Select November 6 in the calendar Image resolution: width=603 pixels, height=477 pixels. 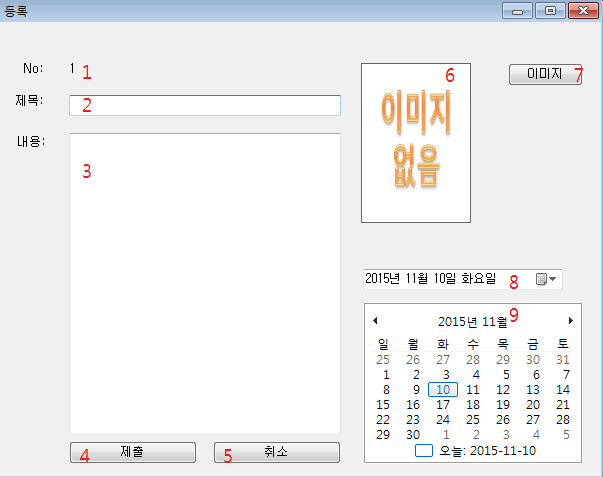[x=536, y=374]
